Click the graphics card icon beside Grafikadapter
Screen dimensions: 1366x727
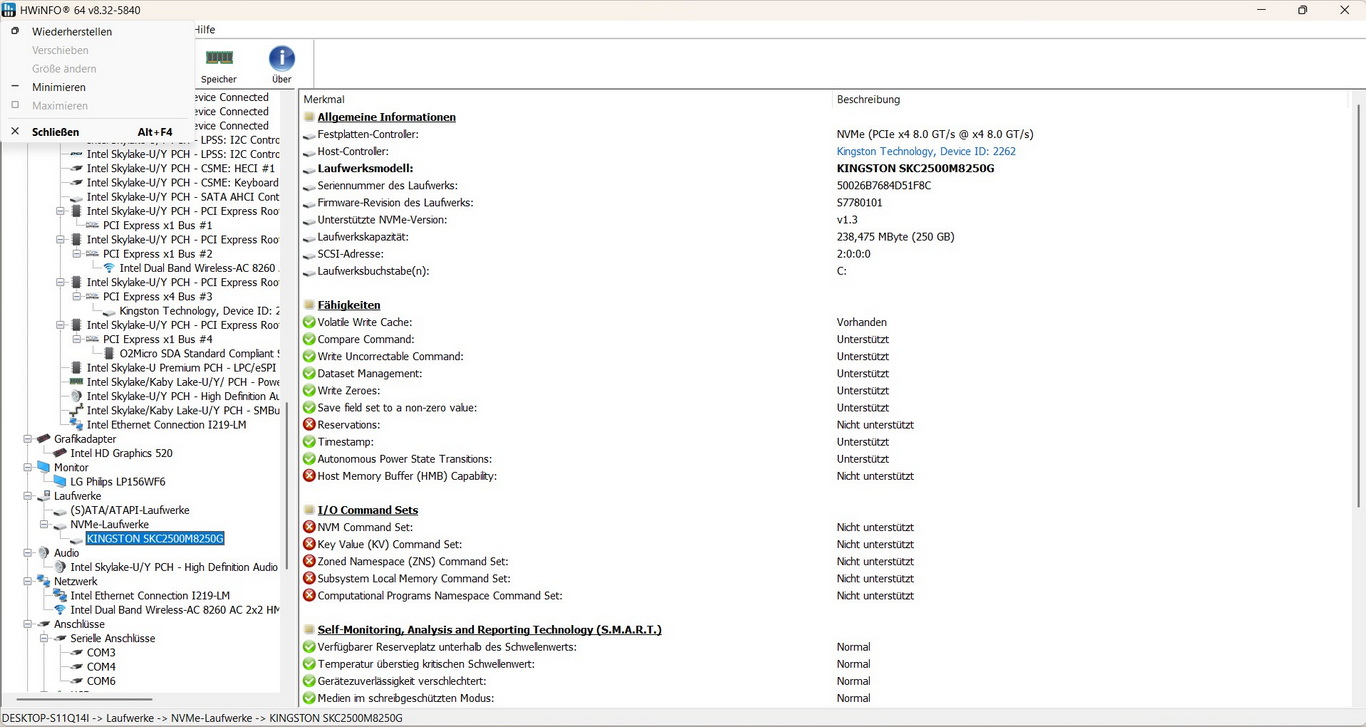click(x=44, y=439)
